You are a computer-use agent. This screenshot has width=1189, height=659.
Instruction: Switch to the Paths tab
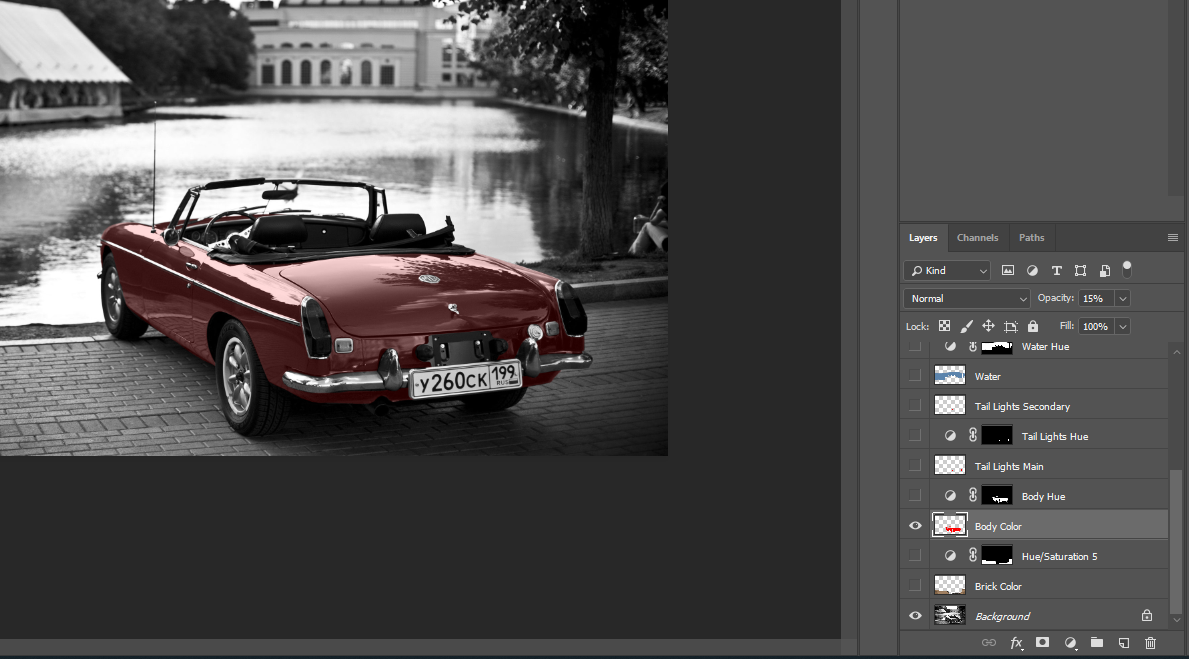point(1031,238)
